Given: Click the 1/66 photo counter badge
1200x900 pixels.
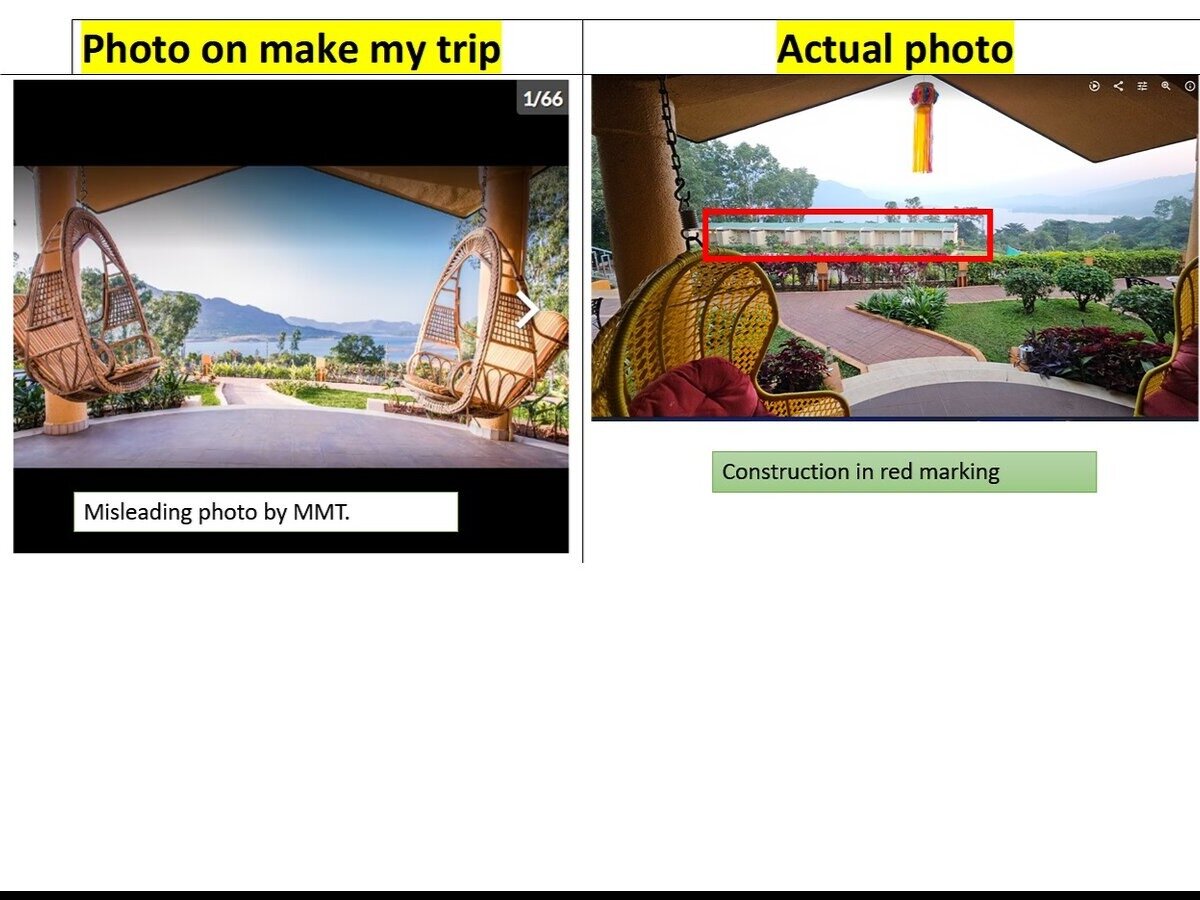Looking at the screenshot, I should click(543, 98).
